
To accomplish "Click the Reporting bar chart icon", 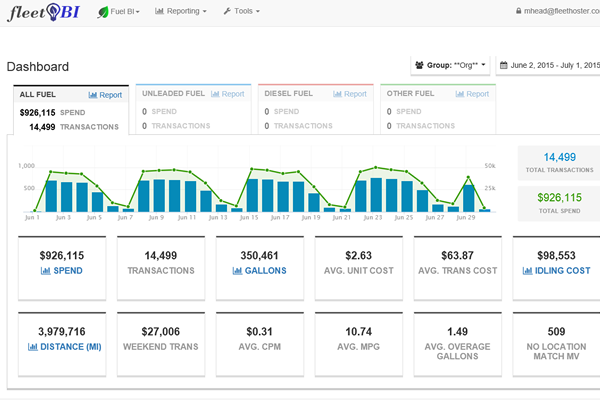I will [159, 11].
